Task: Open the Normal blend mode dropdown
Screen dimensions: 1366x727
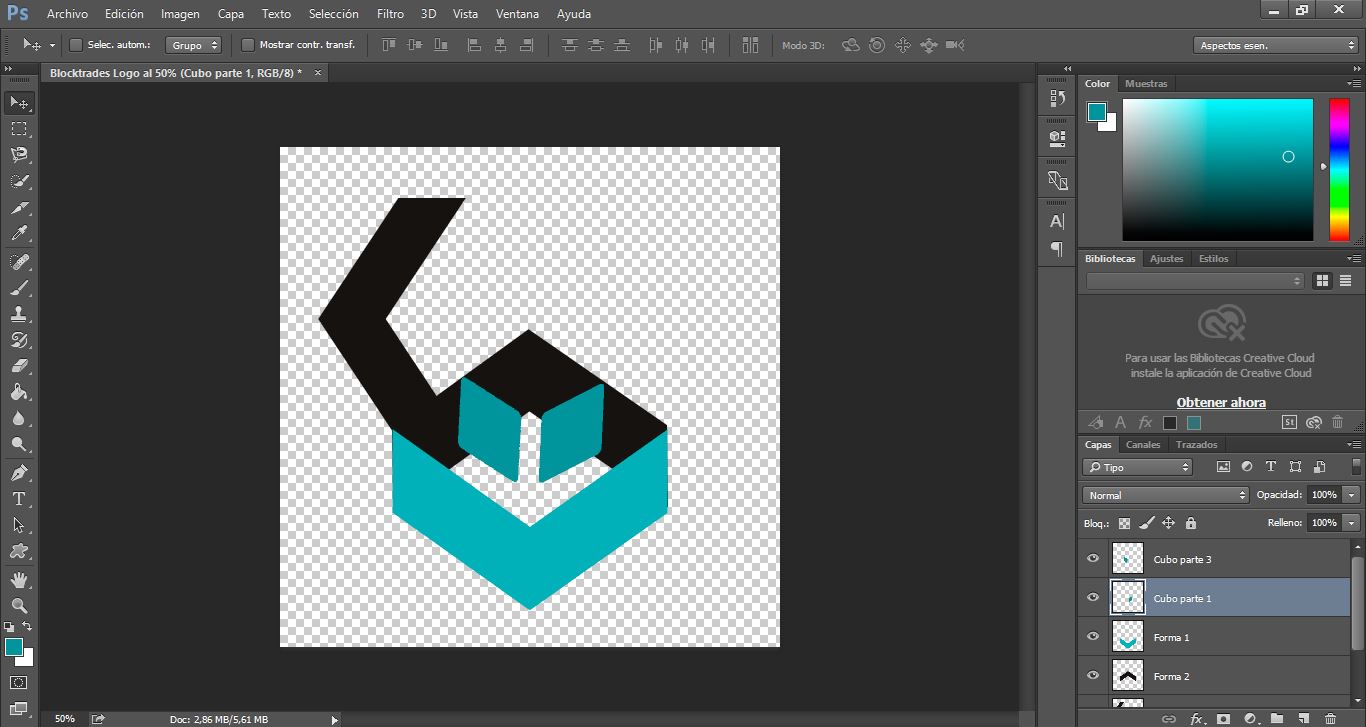Action: (x=1166, y=495)
